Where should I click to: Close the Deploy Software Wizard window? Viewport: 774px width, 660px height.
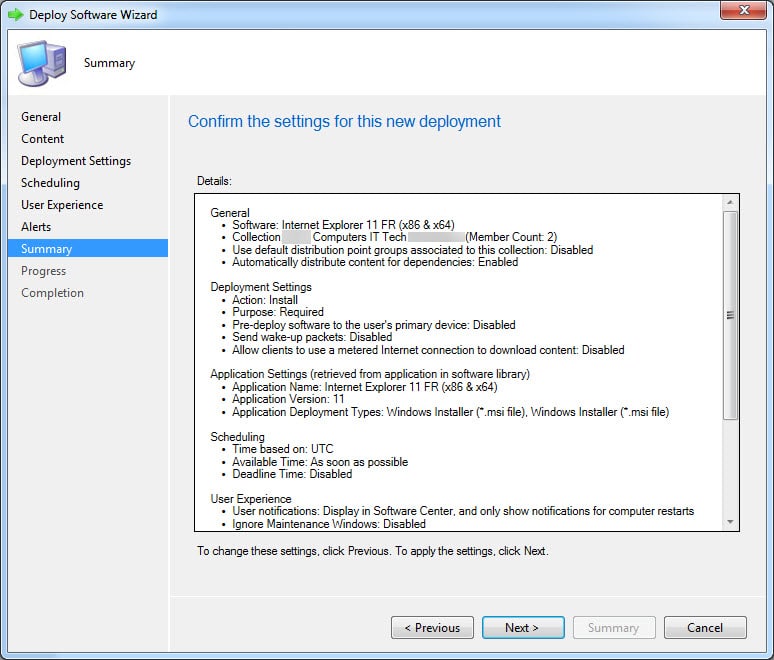click(x=744, y=10)
